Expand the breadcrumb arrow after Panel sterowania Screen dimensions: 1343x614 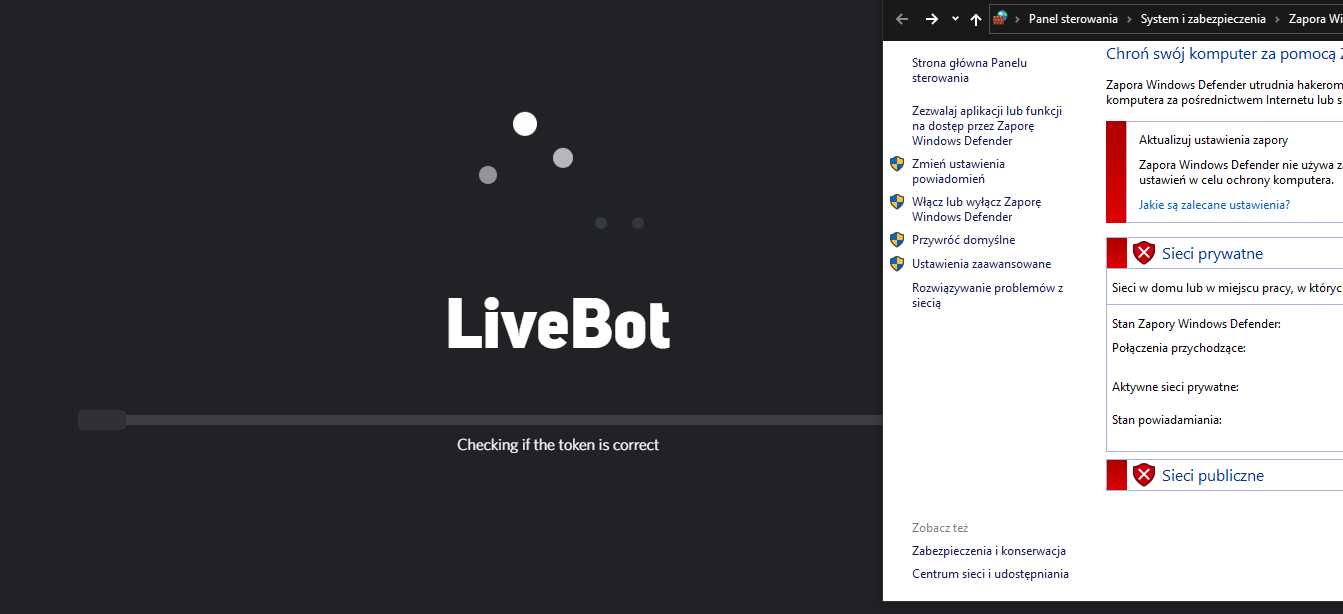(1130, 18)
